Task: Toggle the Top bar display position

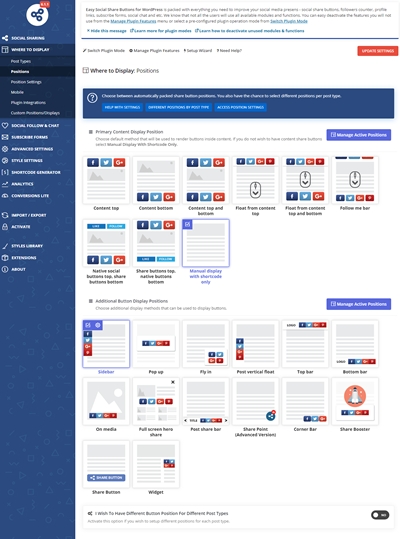Action: [x=305, y=344]
